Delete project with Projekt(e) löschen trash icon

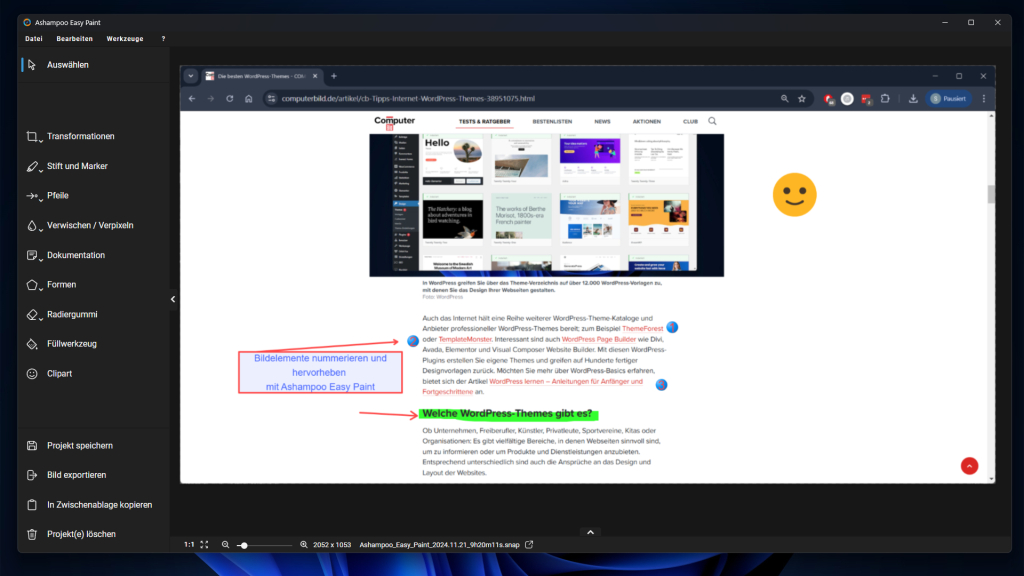(x=32, y=534)
